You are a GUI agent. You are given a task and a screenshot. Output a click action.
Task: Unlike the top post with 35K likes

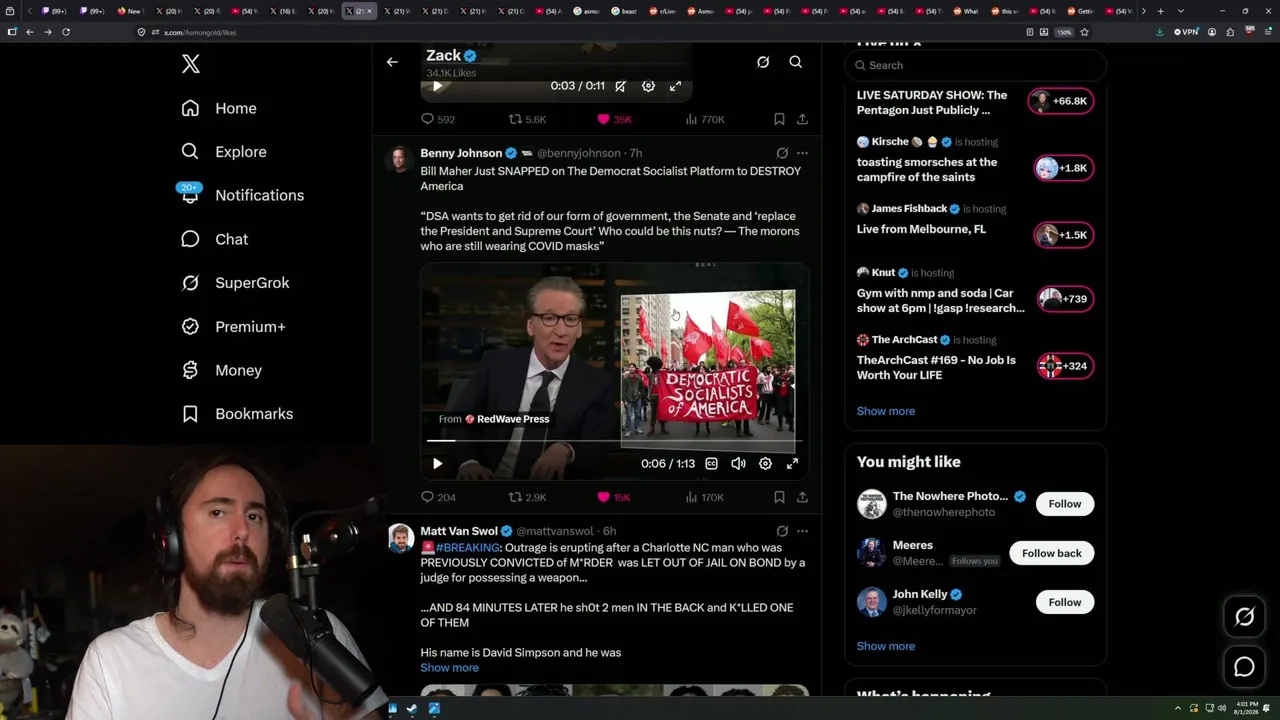coord(614,119)
